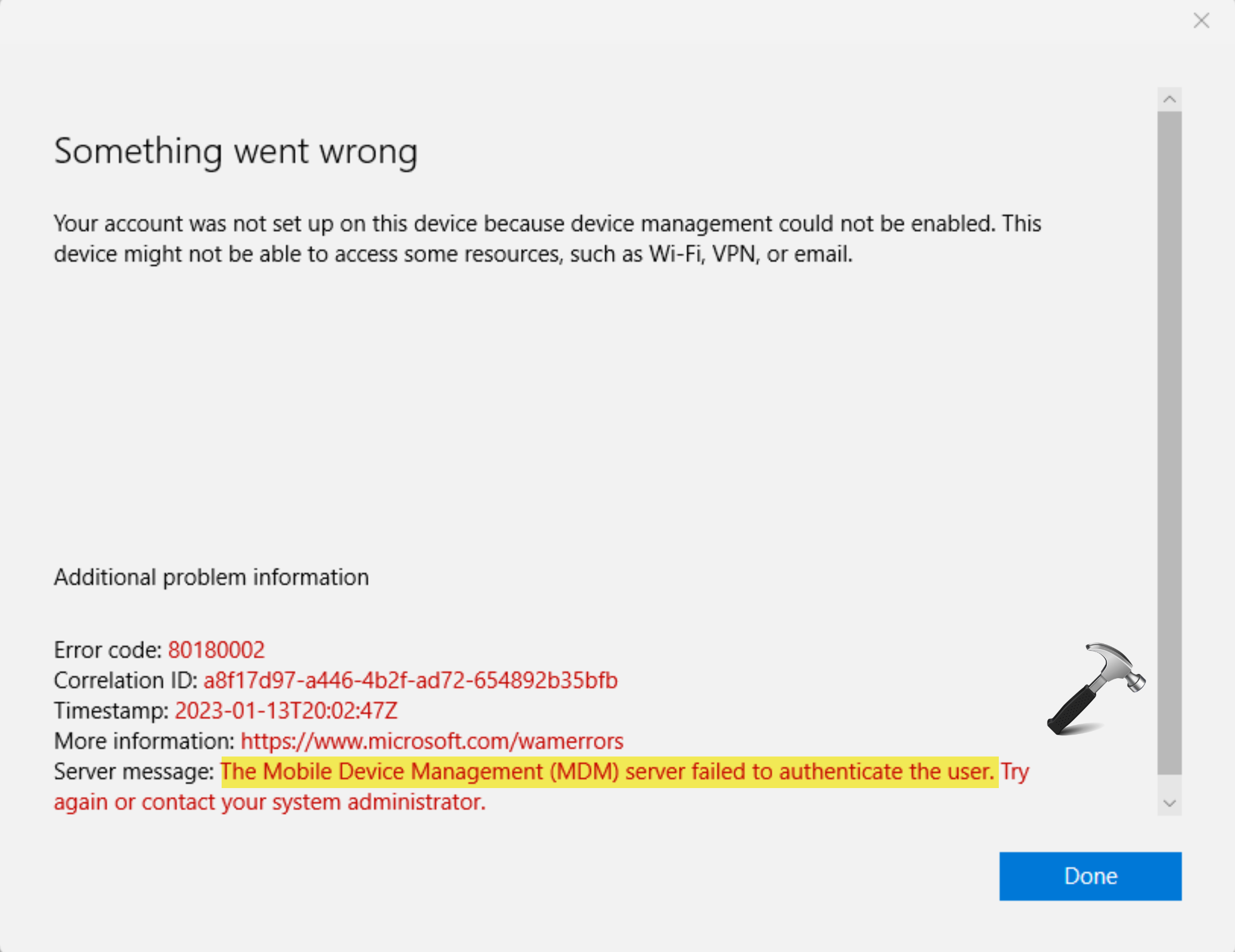The width and height of the screenshot is (1235, 952).
Task: Click the Additional problem information label
Action: [x=211, y=577]
